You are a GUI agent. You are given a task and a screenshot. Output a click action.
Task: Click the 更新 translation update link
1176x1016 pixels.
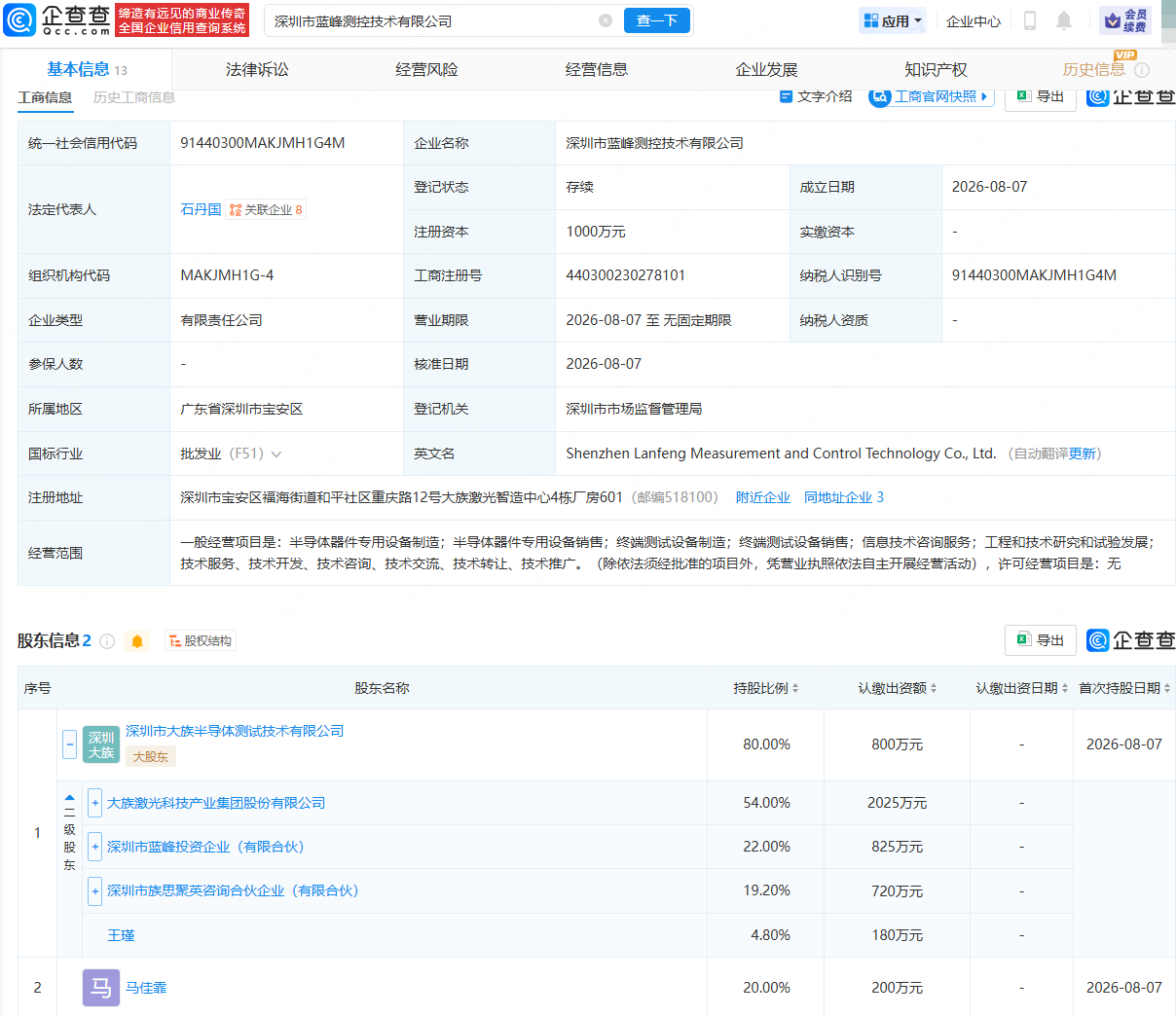1082,454
